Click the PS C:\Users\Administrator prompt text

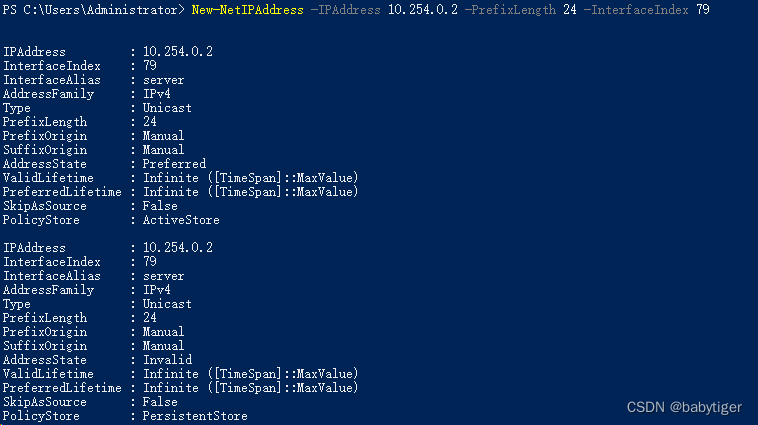pos(92,9)
